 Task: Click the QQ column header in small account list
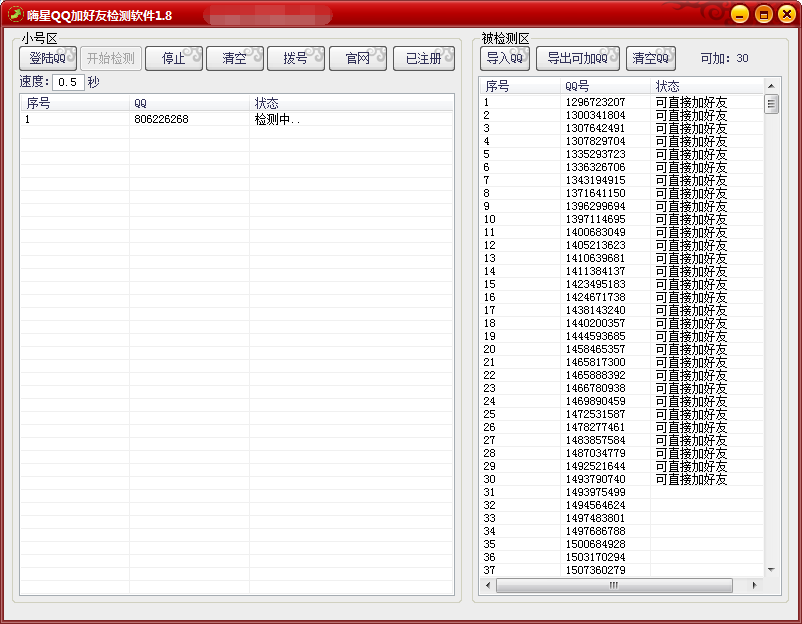coord(189,103)
